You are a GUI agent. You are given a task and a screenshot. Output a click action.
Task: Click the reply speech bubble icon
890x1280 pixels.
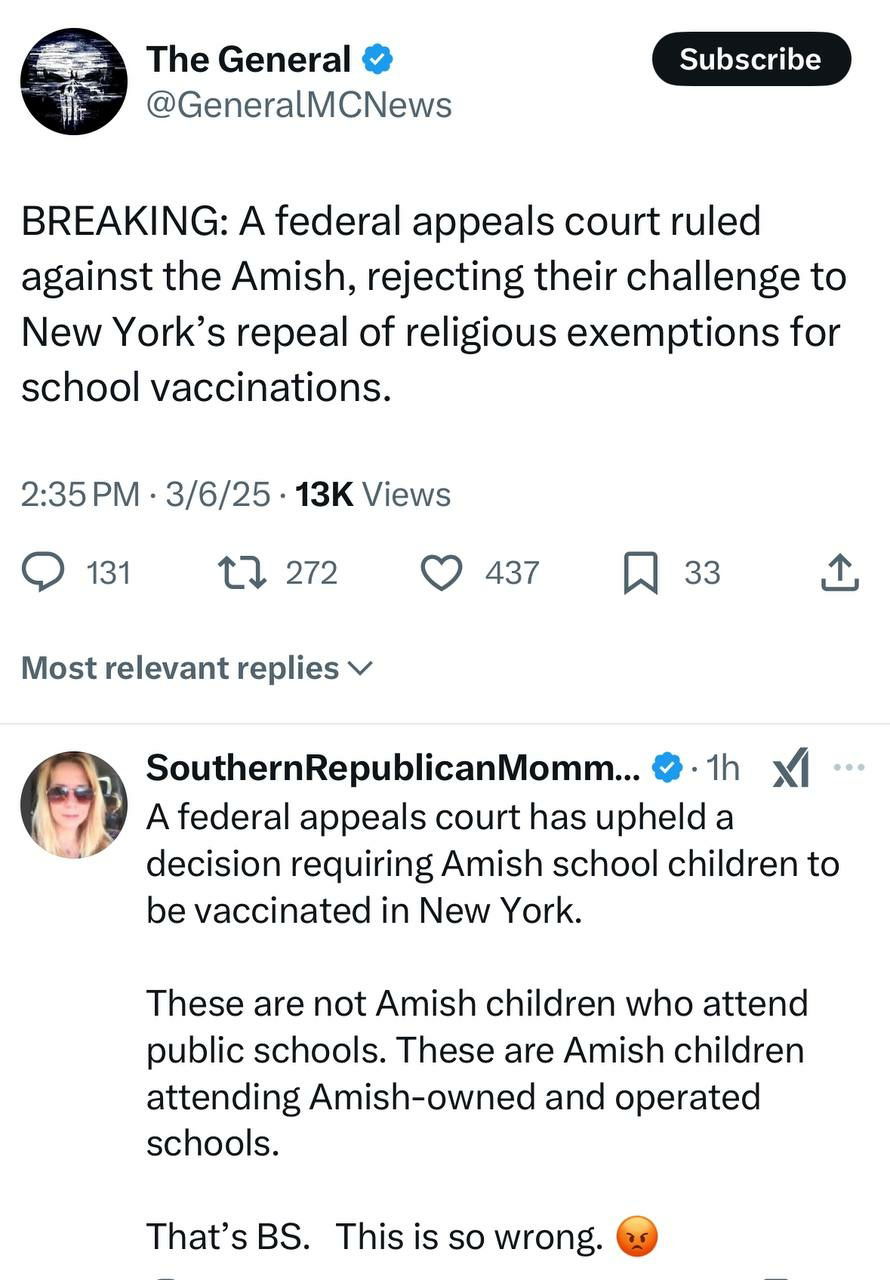(44, 572)
